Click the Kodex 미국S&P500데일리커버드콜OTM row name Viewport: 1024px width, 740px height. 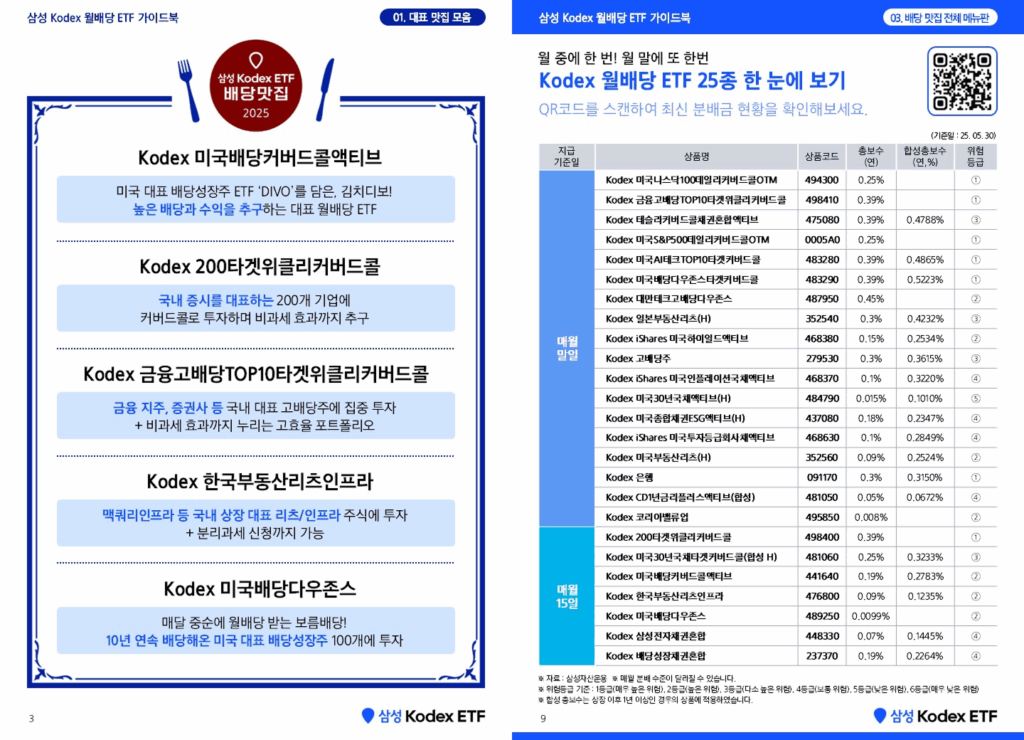coord(687,240)
